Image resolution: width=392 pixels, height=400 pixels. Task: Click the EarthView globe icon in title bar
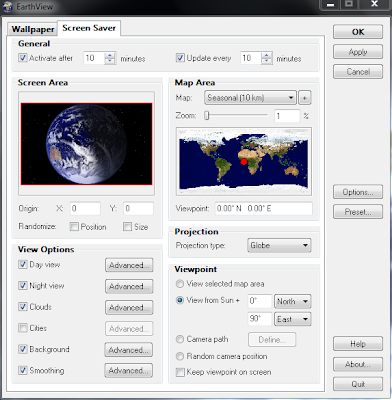pos(7,6)
